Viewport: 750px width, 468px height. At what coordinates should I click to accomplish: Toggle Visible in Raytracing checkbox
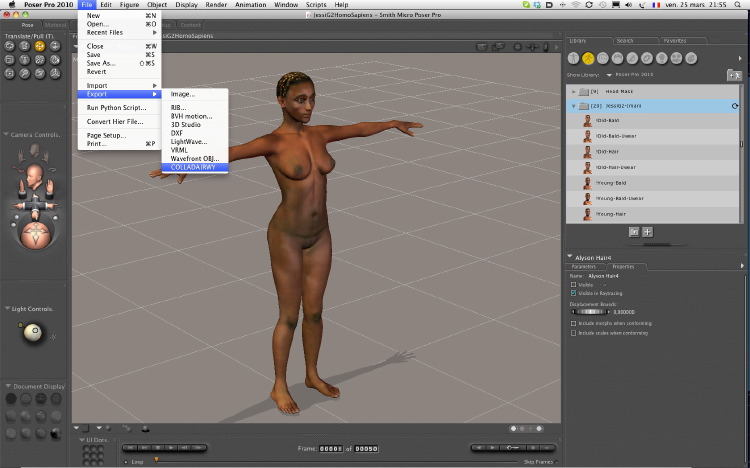[x=573, y=293]
